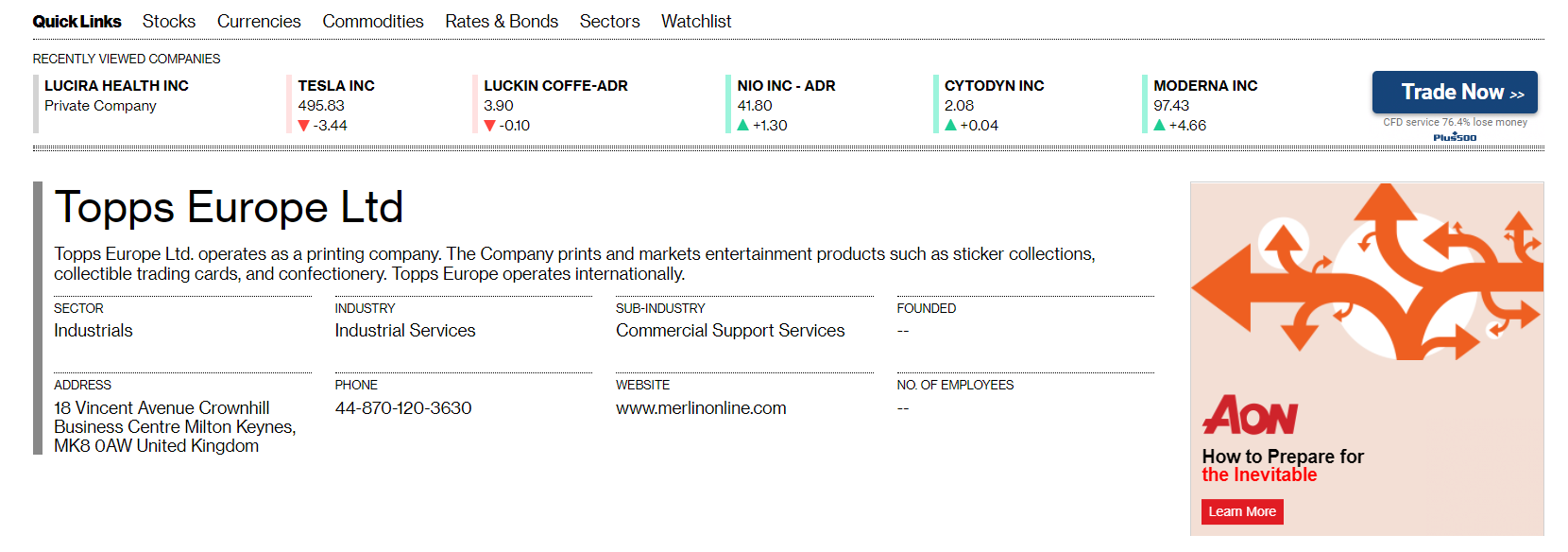Open Rates & Bonds section
The image size is (1568, 552).
pyautogui.click(x=502, y=21)
